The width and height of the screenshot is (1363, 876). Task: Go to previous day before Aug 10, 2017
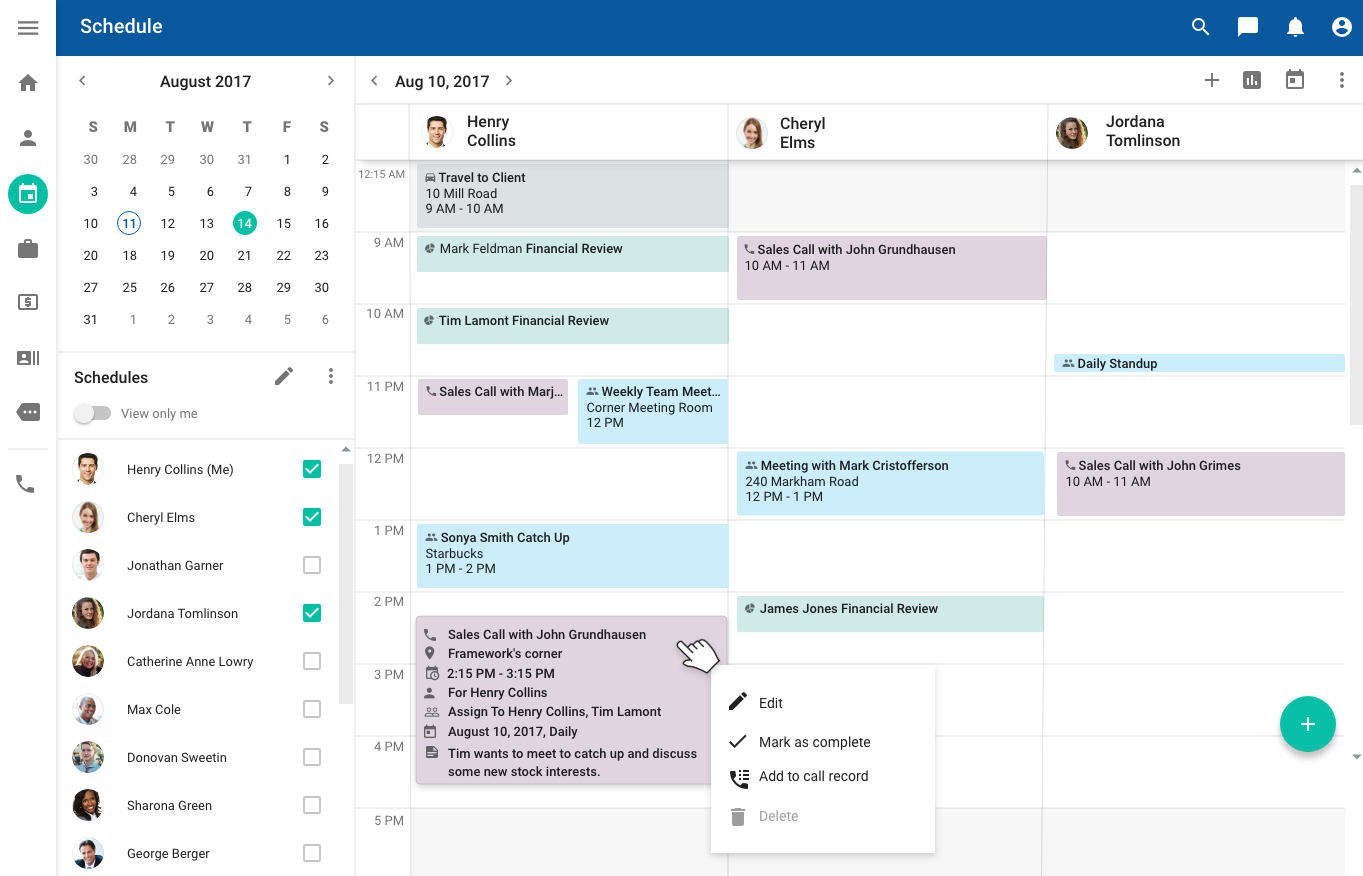(374, 81)
